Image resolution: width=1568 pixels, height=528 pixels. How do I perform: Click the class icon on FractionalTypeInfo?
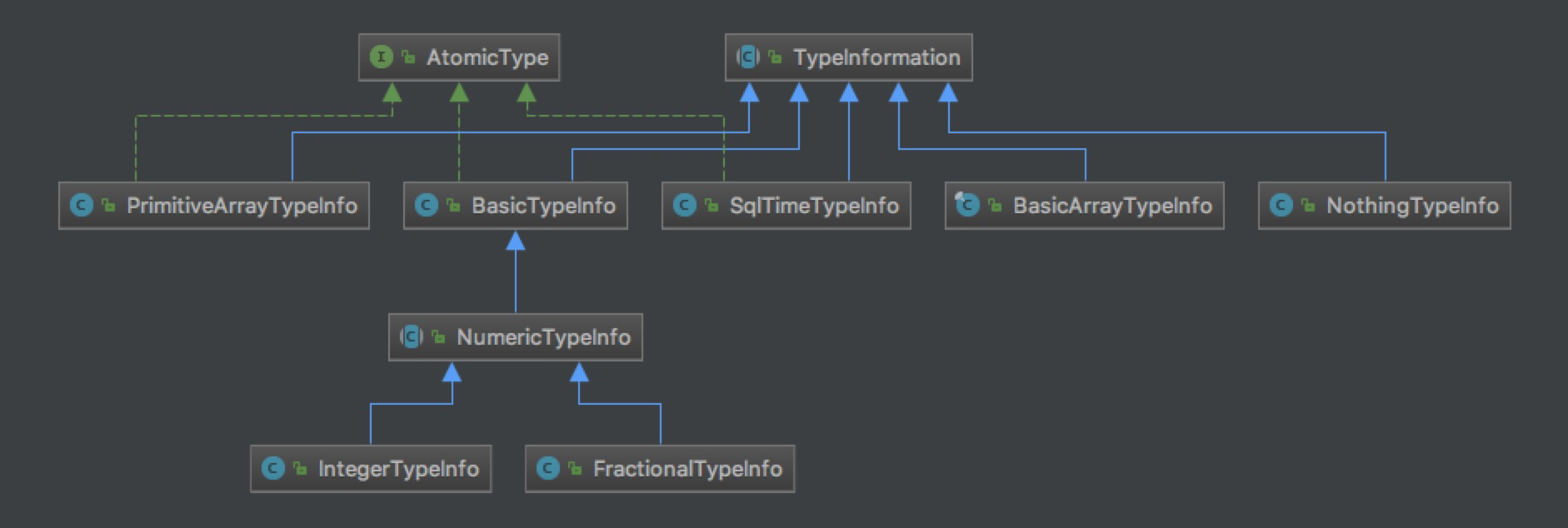click(547, 468)
